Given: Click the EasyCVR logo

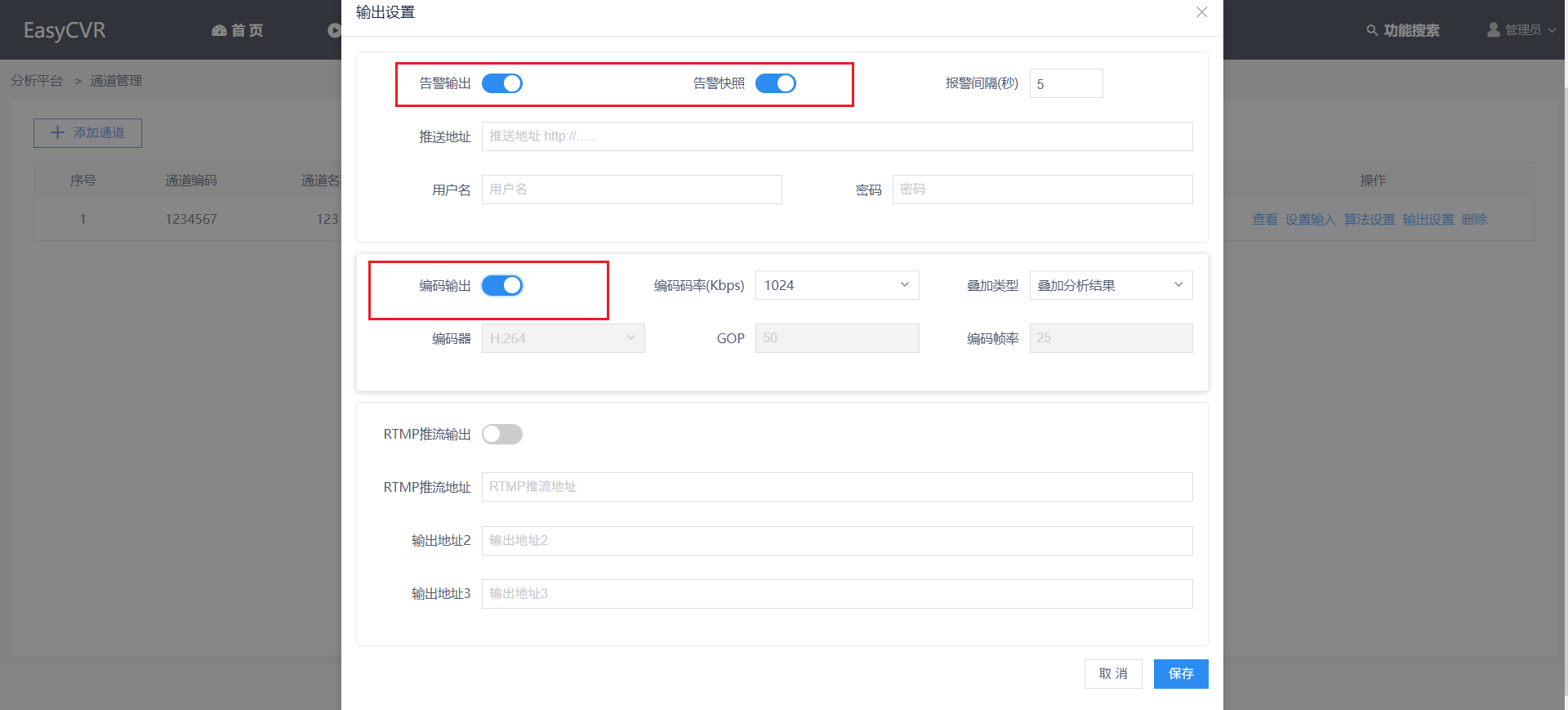Looking at the screenshot, I should pos(65,30).
